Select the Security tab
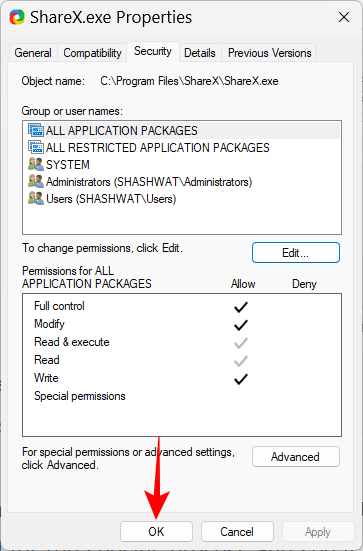This screenshot has width=363, height=551. tap(153, 51)
